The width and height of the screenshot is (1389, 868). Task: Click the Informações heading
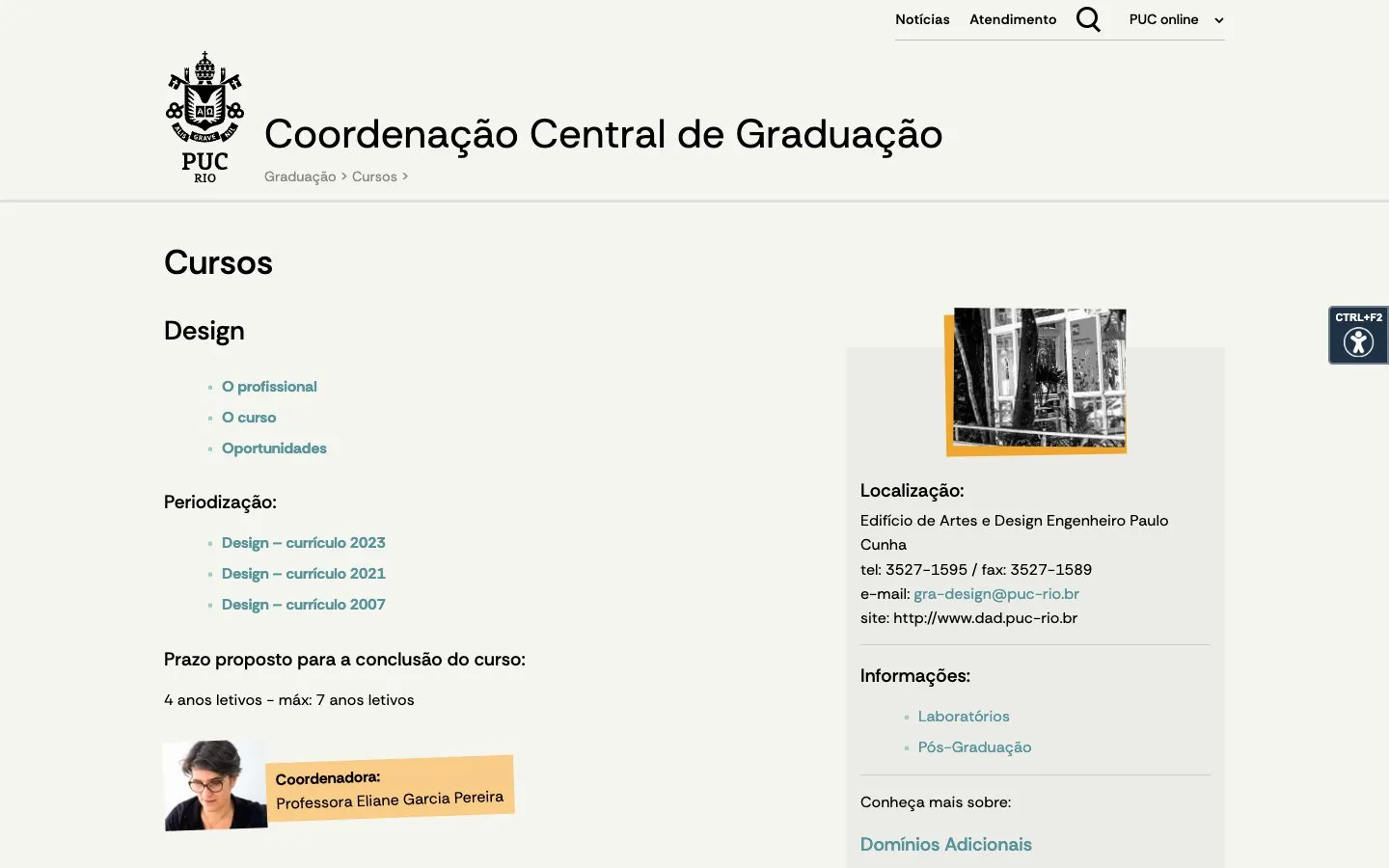pyautogui.click(x=915, y=676)
